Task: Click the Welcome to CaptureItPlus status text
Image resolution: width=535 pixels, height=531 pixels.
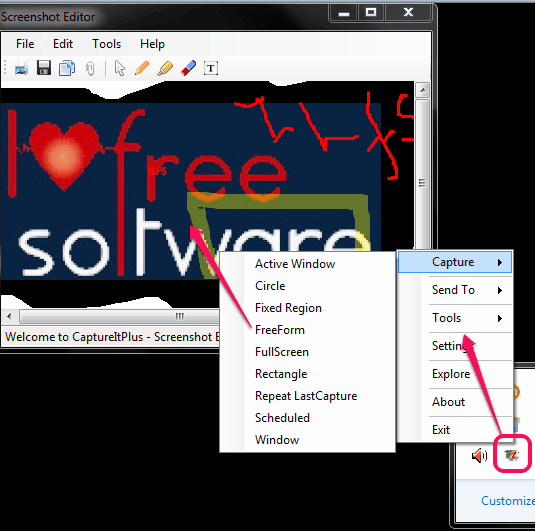Action: tap(112, 337)
